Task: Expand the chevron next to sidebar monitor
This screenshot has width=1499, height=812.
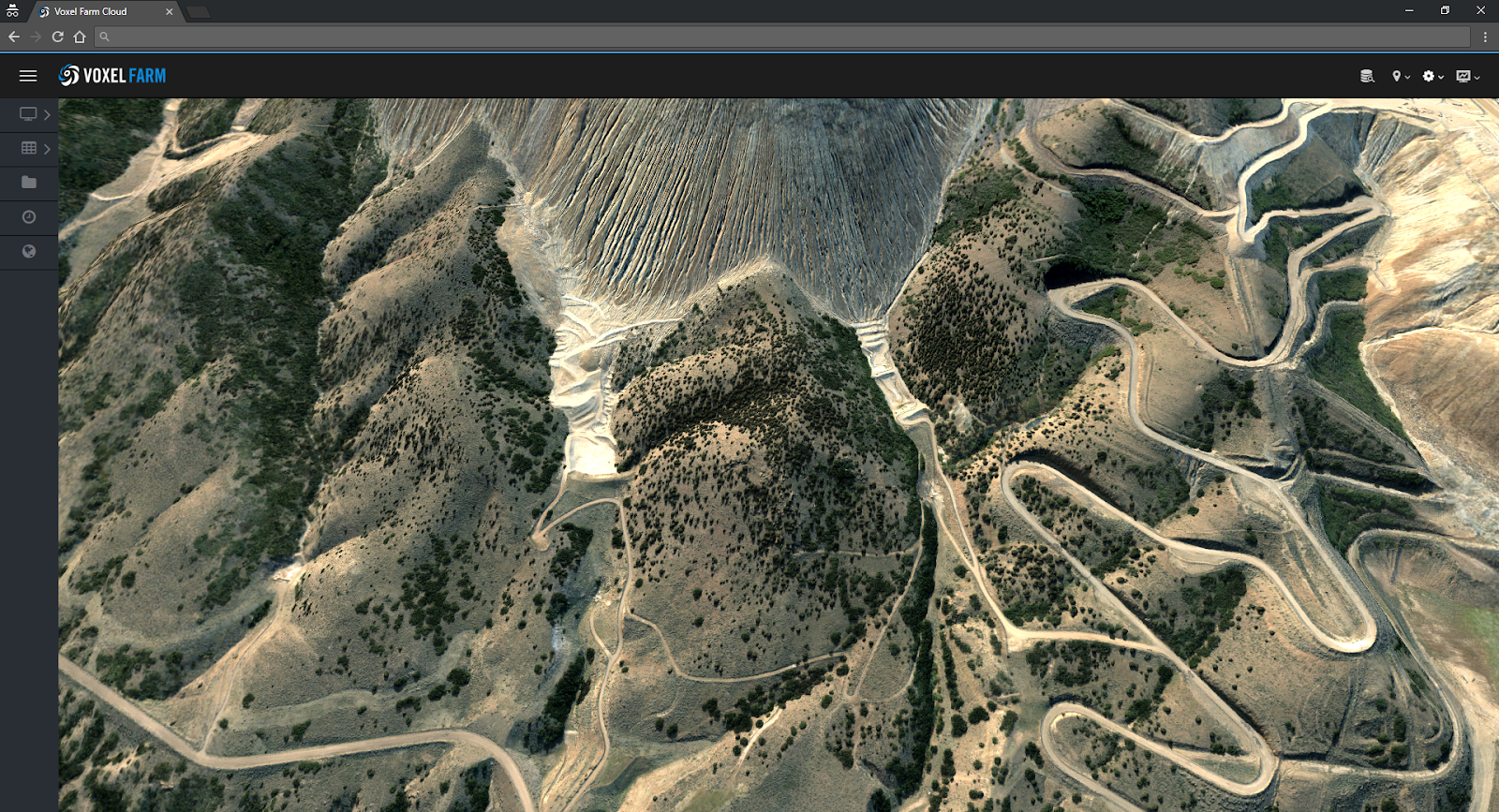Action: pos(47,114)
